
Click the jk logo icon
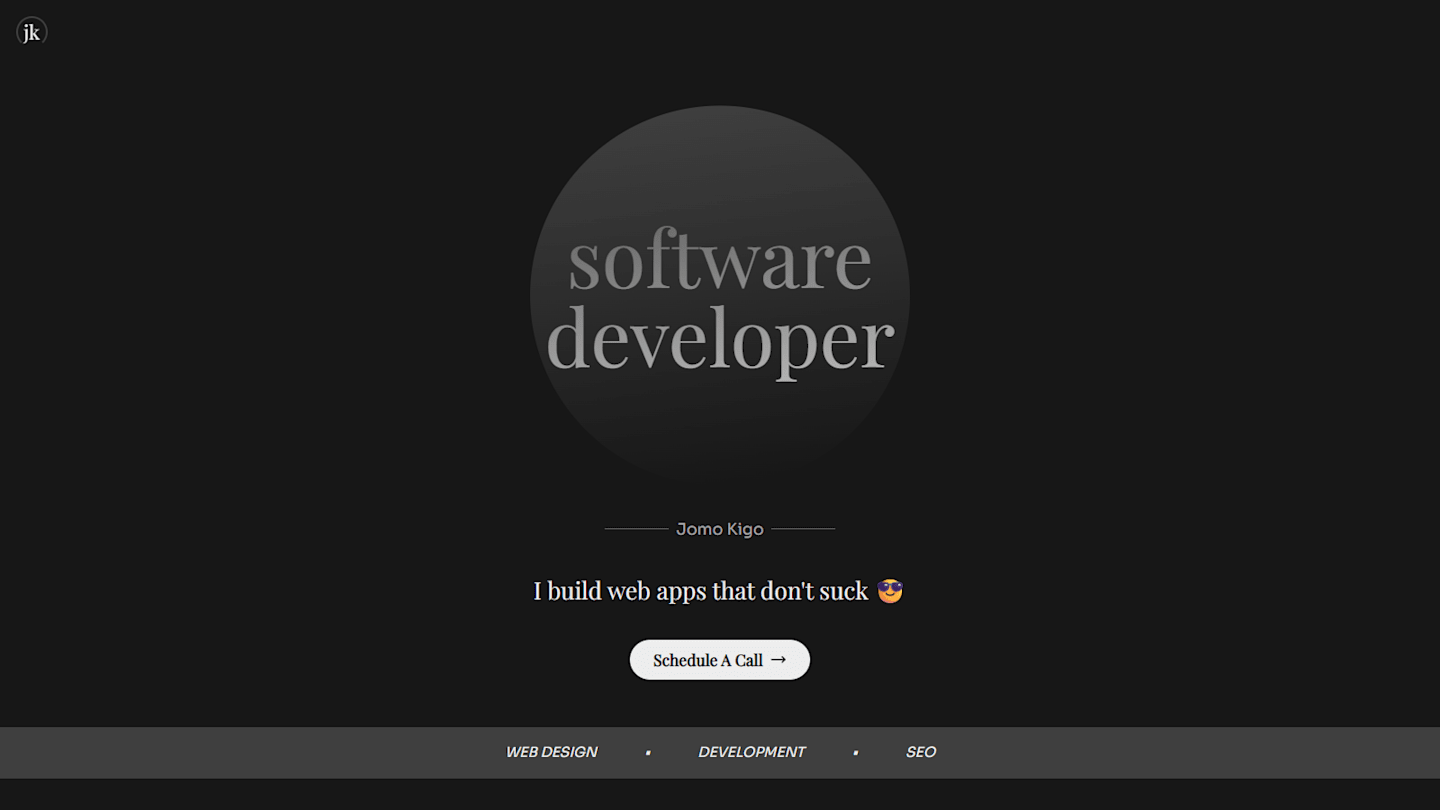point(32,32)
